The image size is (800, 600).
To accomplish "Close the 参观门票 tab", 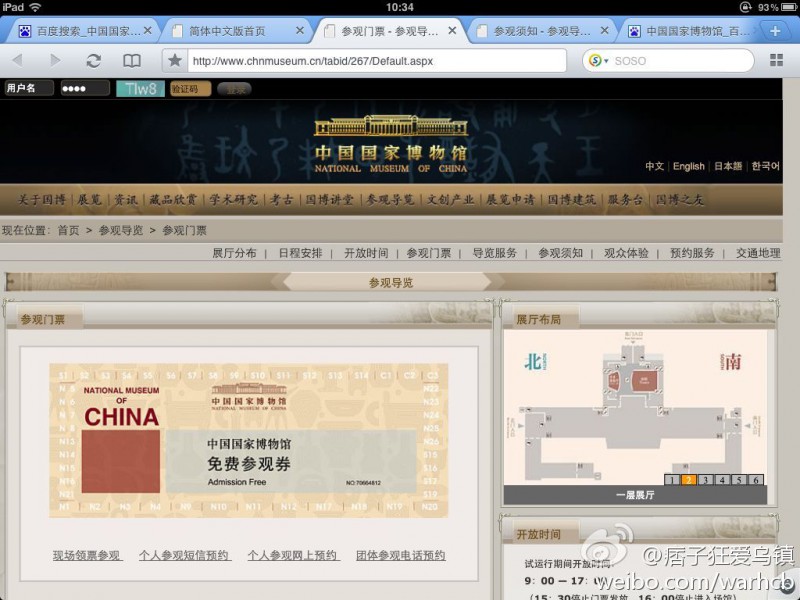I will (452, 31).
